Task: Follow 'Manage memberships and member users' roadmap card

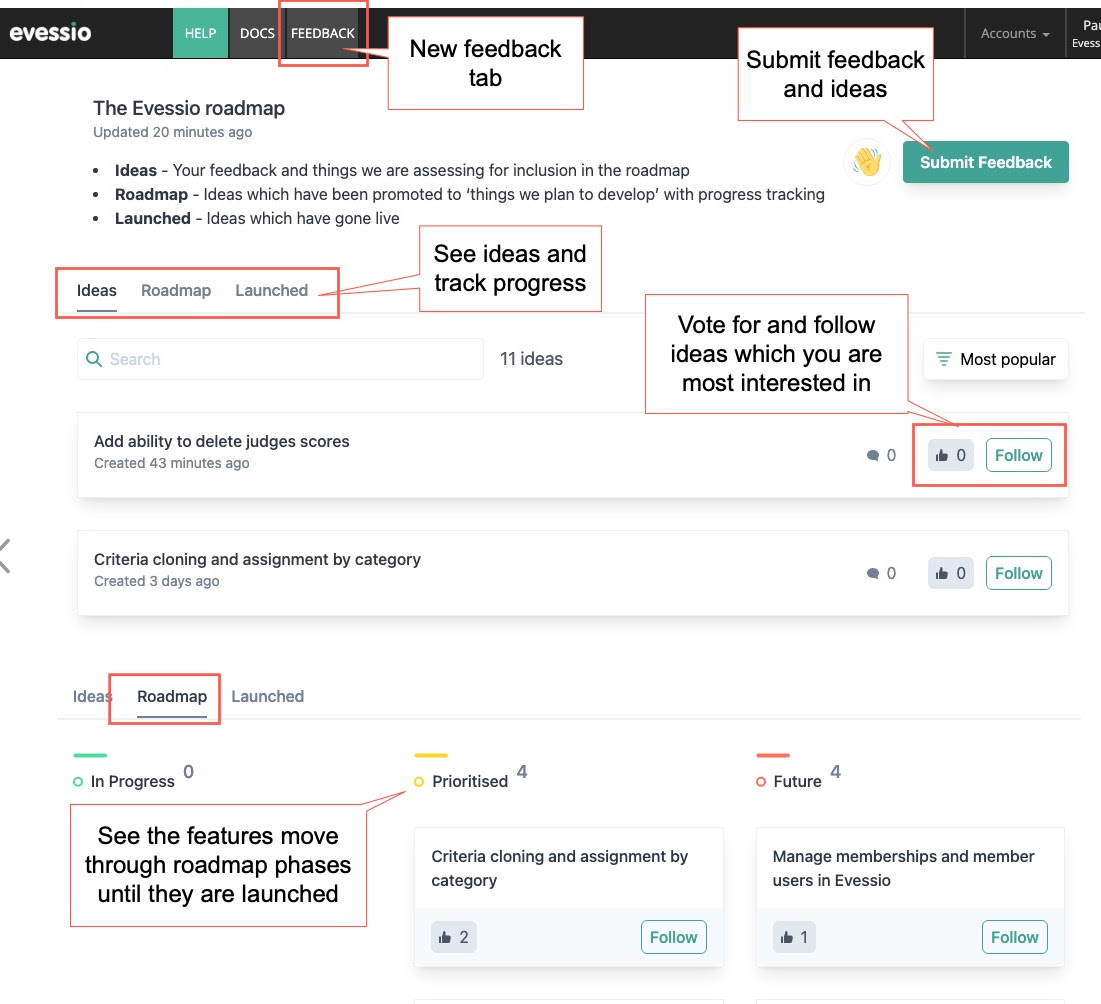Action: coord(1014,938)
